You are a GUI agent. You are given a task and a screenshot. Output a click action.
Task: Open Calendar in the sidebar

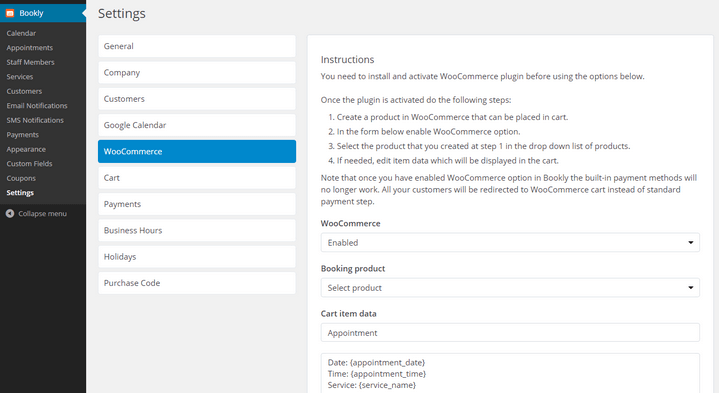pyautogui.click(x=21, y=33)
